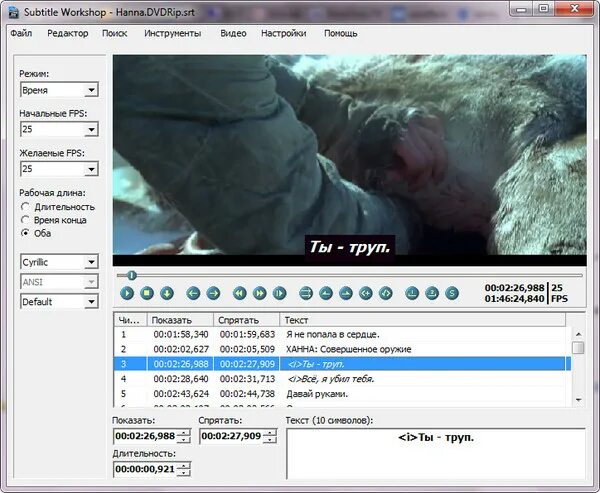
Task: Stop video playback
Action: (x=147, y=294)
